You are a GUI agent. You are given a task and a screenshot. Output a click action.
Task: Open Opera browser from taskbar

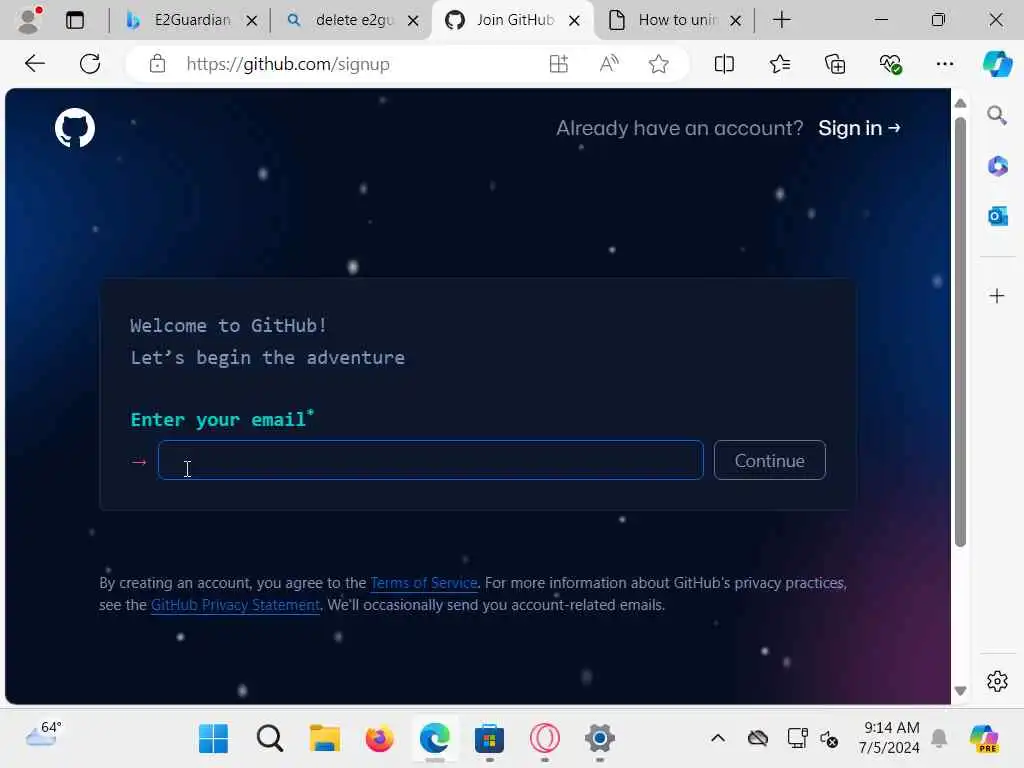(545, 739)
